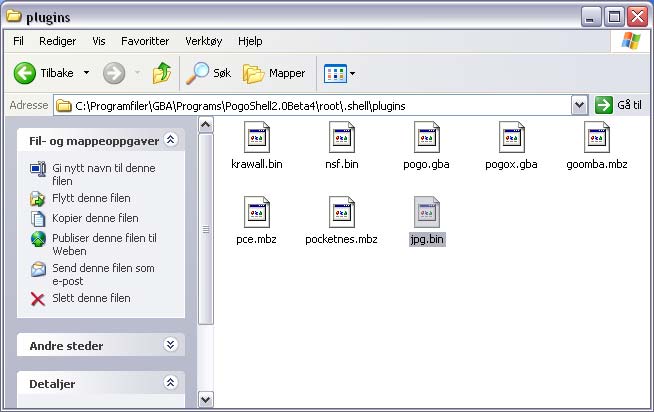The image size is (654, 412).
Task: Expand the Andre steder panel
Action: coord(170,344)
